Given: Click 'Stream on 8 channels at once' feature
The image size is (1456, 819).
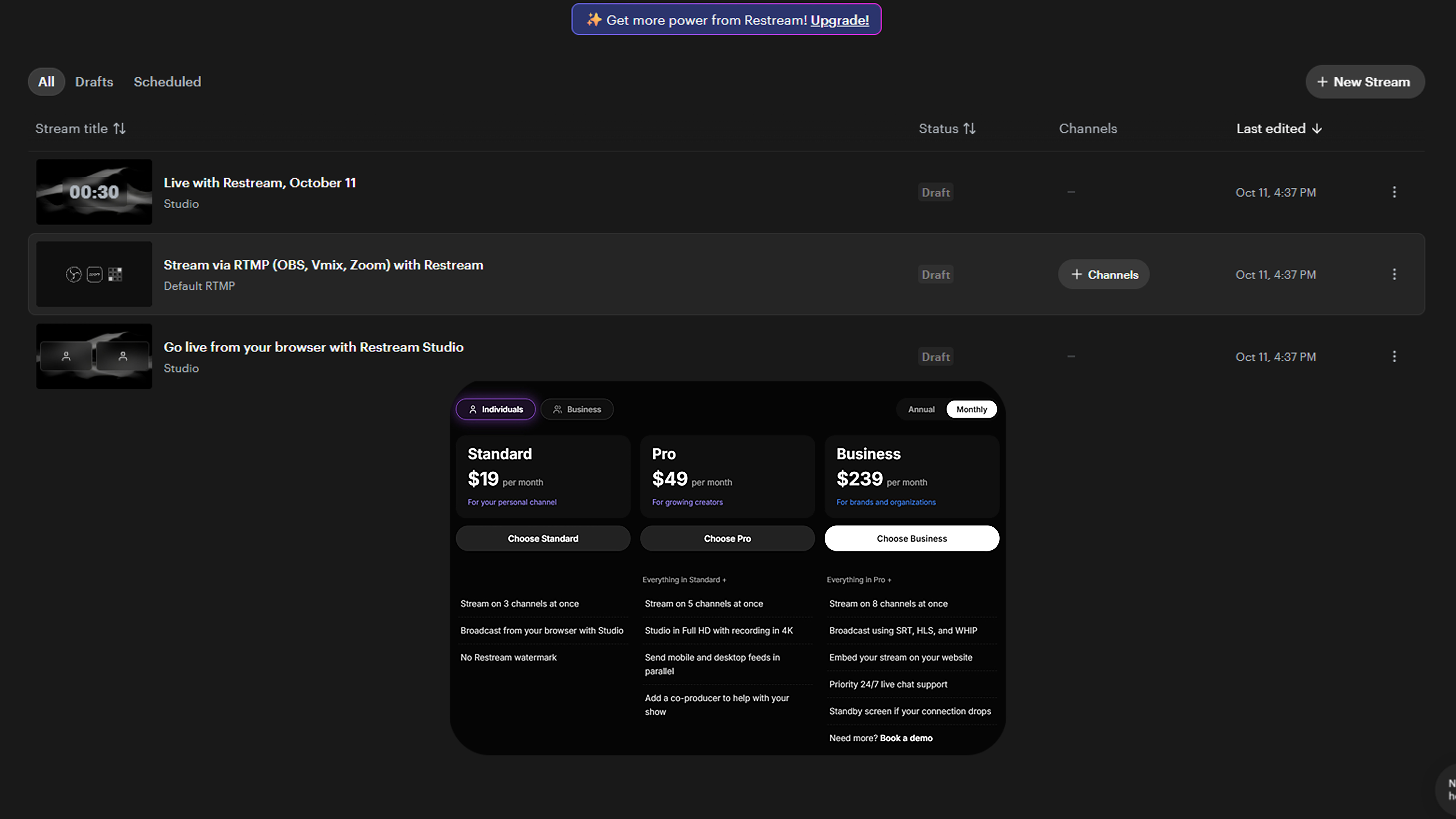Looking at the screenshot, I should pyautogui.click(x=889, y=604).
